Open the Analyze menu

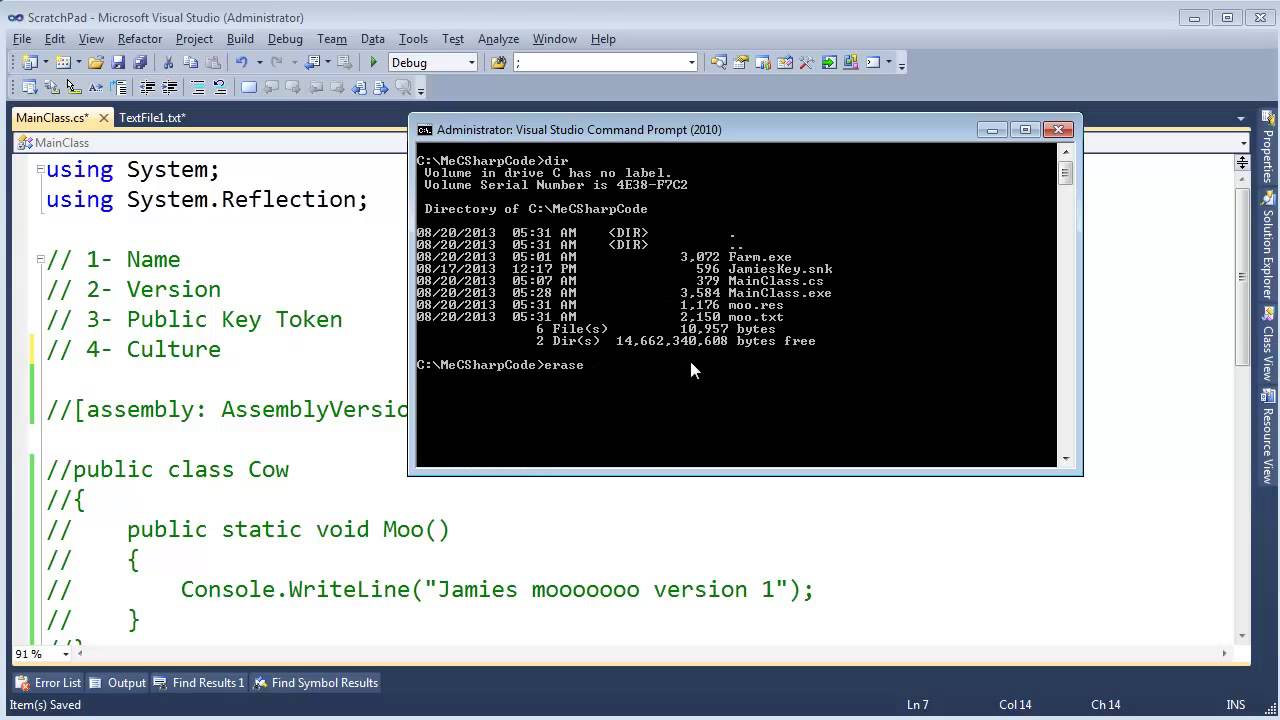point(498,39)
